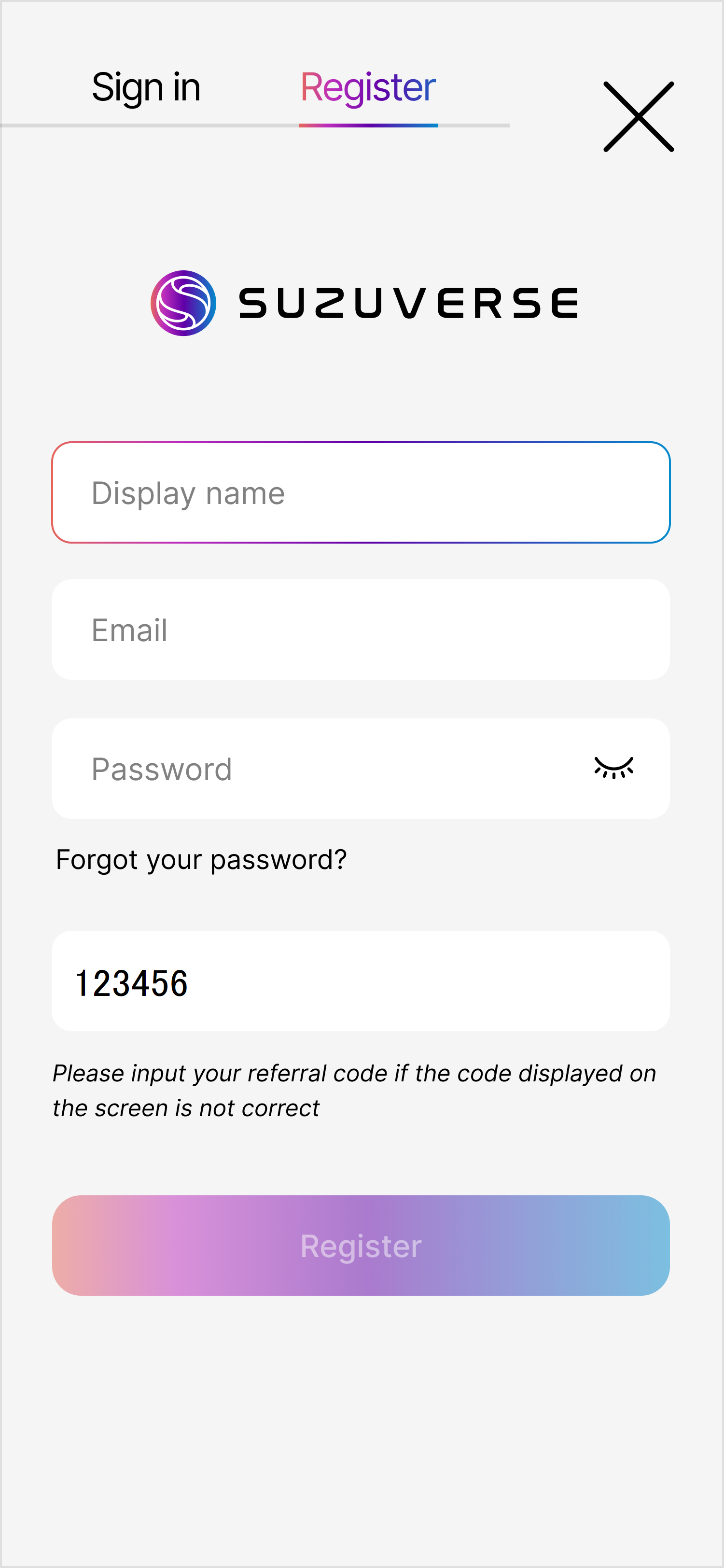724x1568 pixels.
Task: Click the '123456' referral code value
Action: tap(131, 983)
